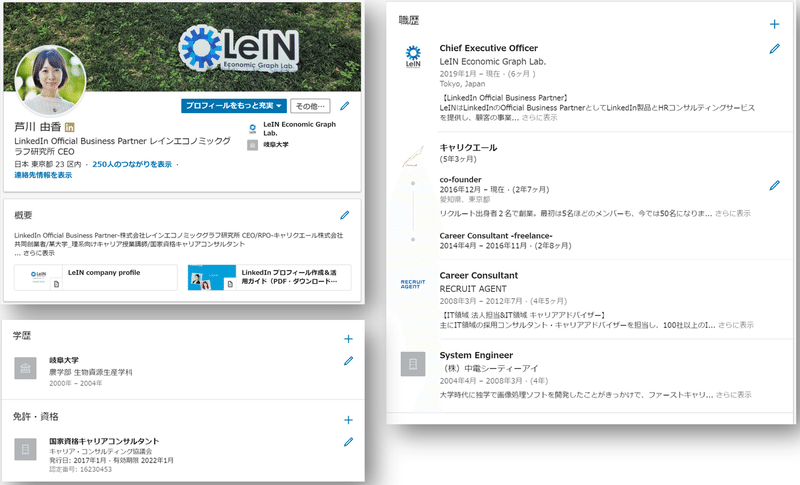Expand RECRUIT AGENT description さらに表示

[x=736, y=325]
